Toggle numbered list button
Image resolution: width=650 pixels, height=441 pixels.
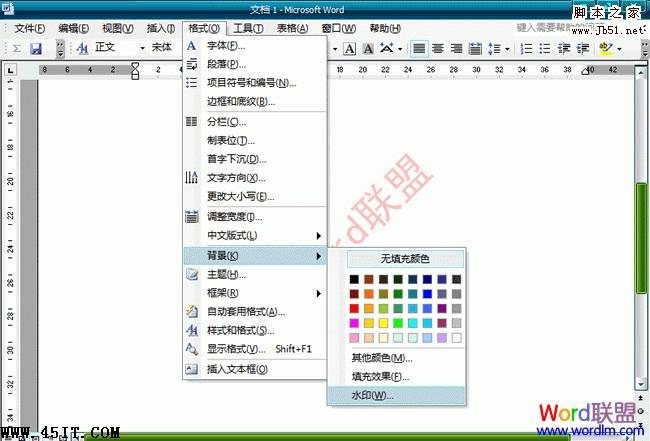[526, 48]
